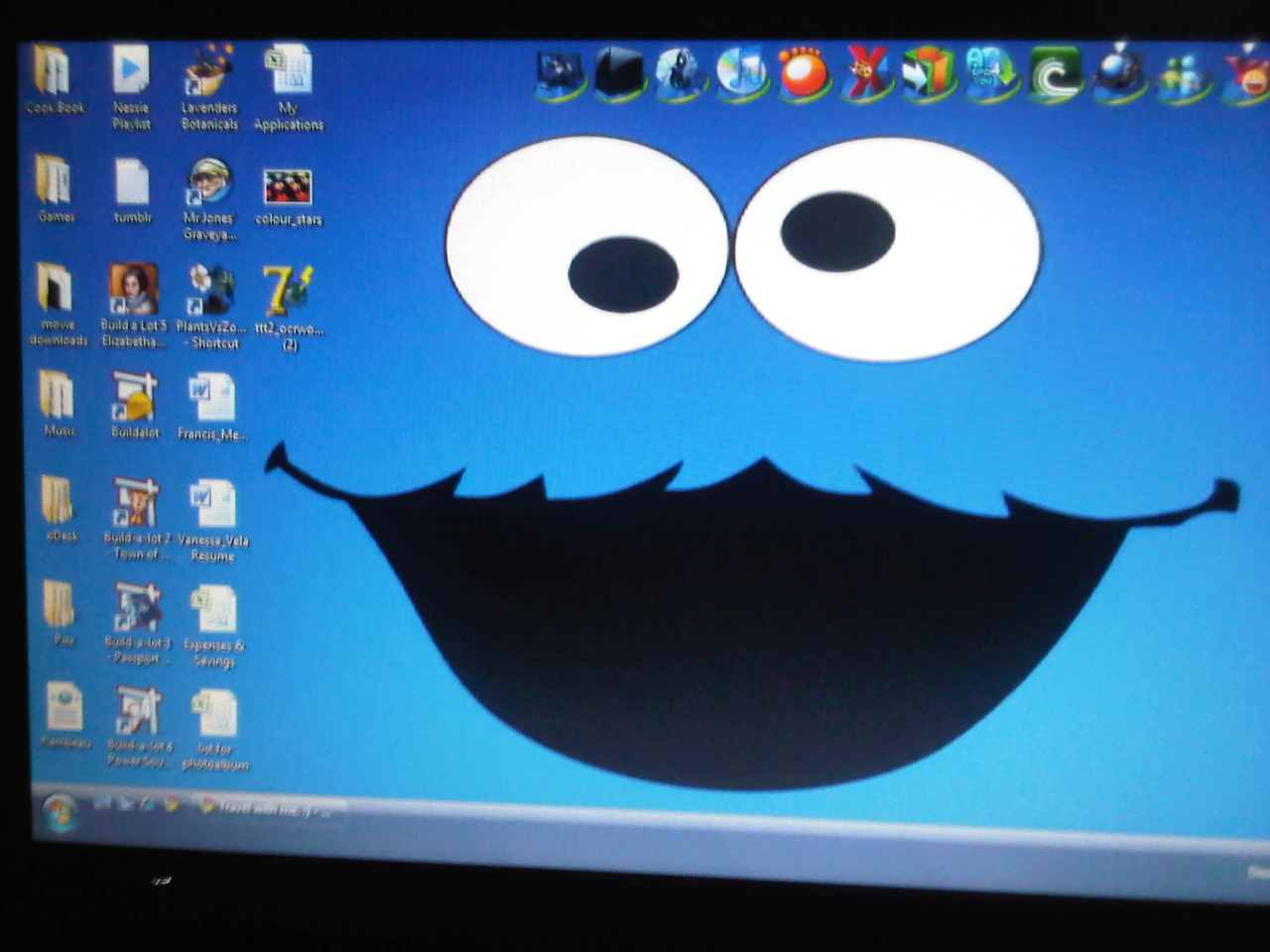The height and width of the screenshot is (952, 1270).
Task: Launch the green C swirl dock icon
Action: coord(1054,74)
